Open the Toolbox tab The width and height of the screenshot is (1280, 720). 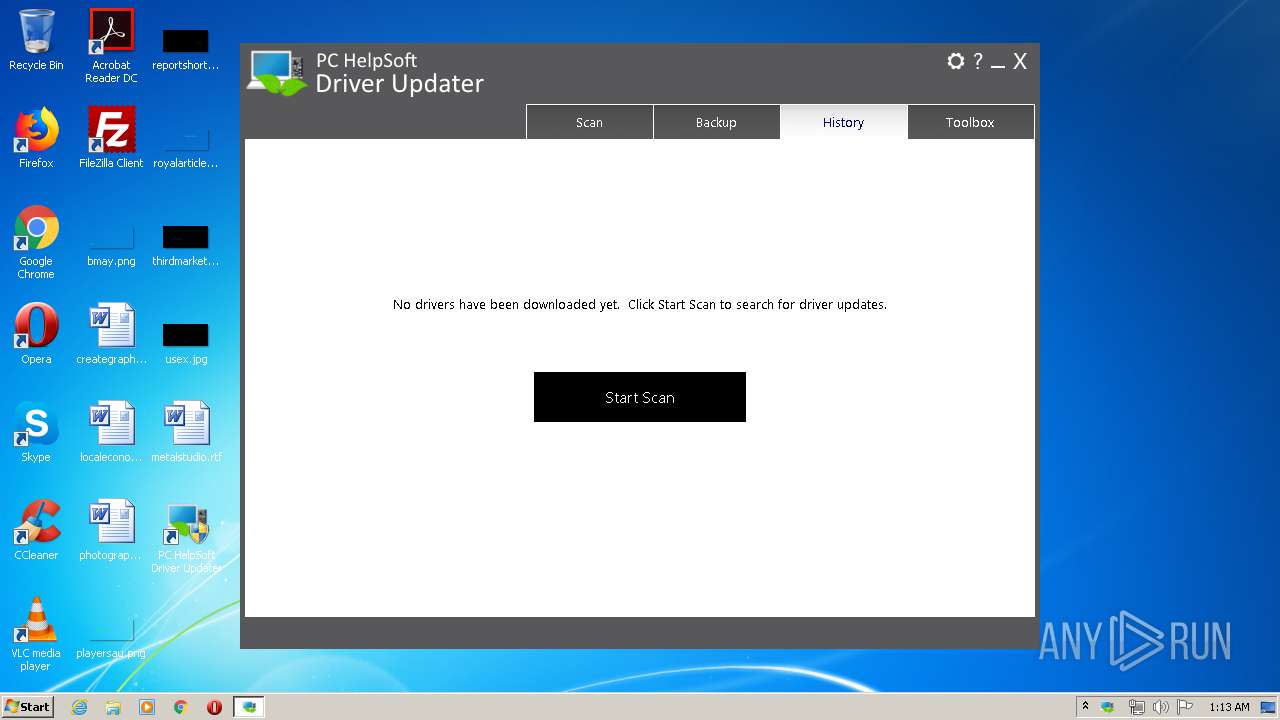pyautogui.click(x=970, y=122)
